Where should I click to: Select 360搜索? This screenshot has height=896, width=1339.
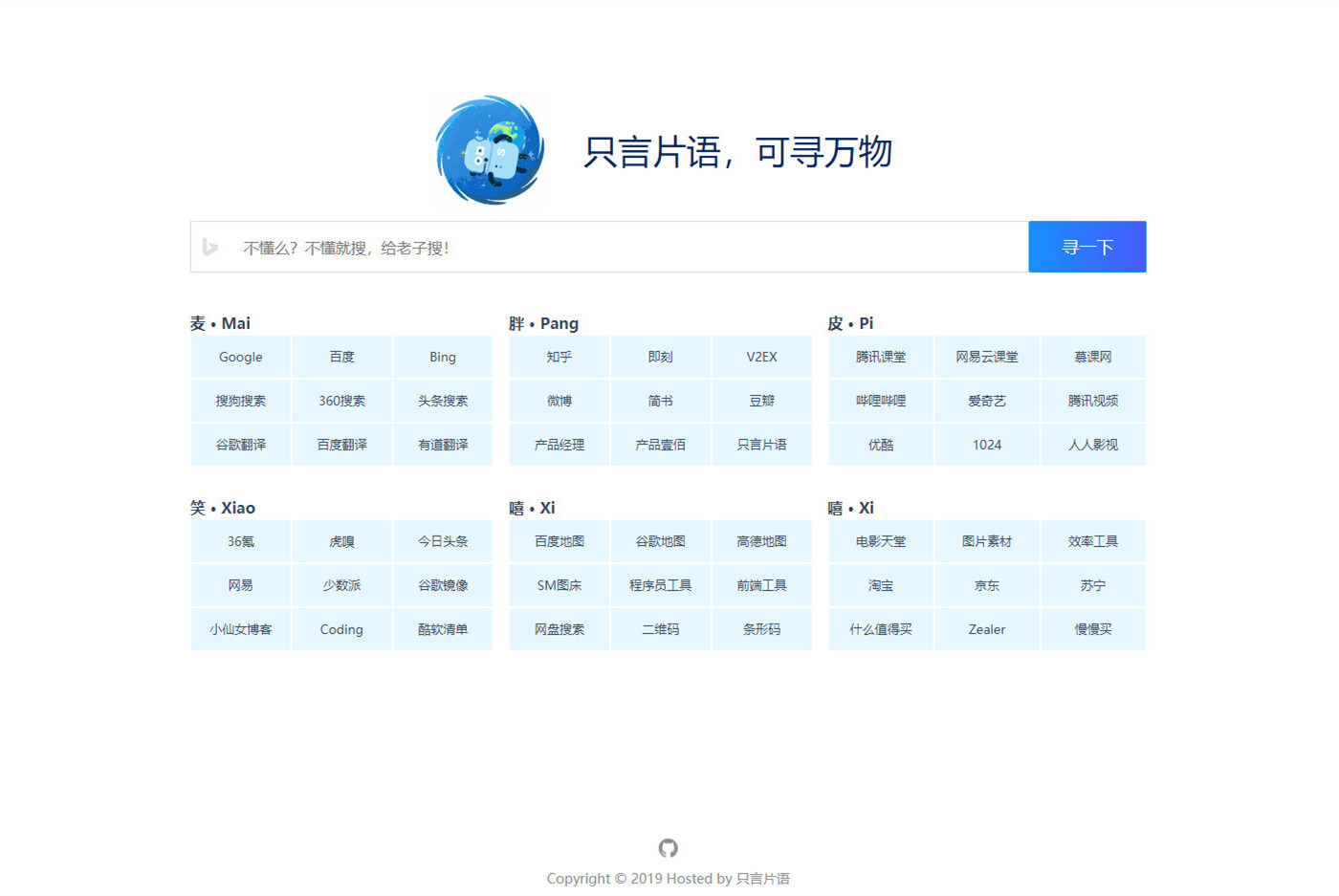coord(341,401)
